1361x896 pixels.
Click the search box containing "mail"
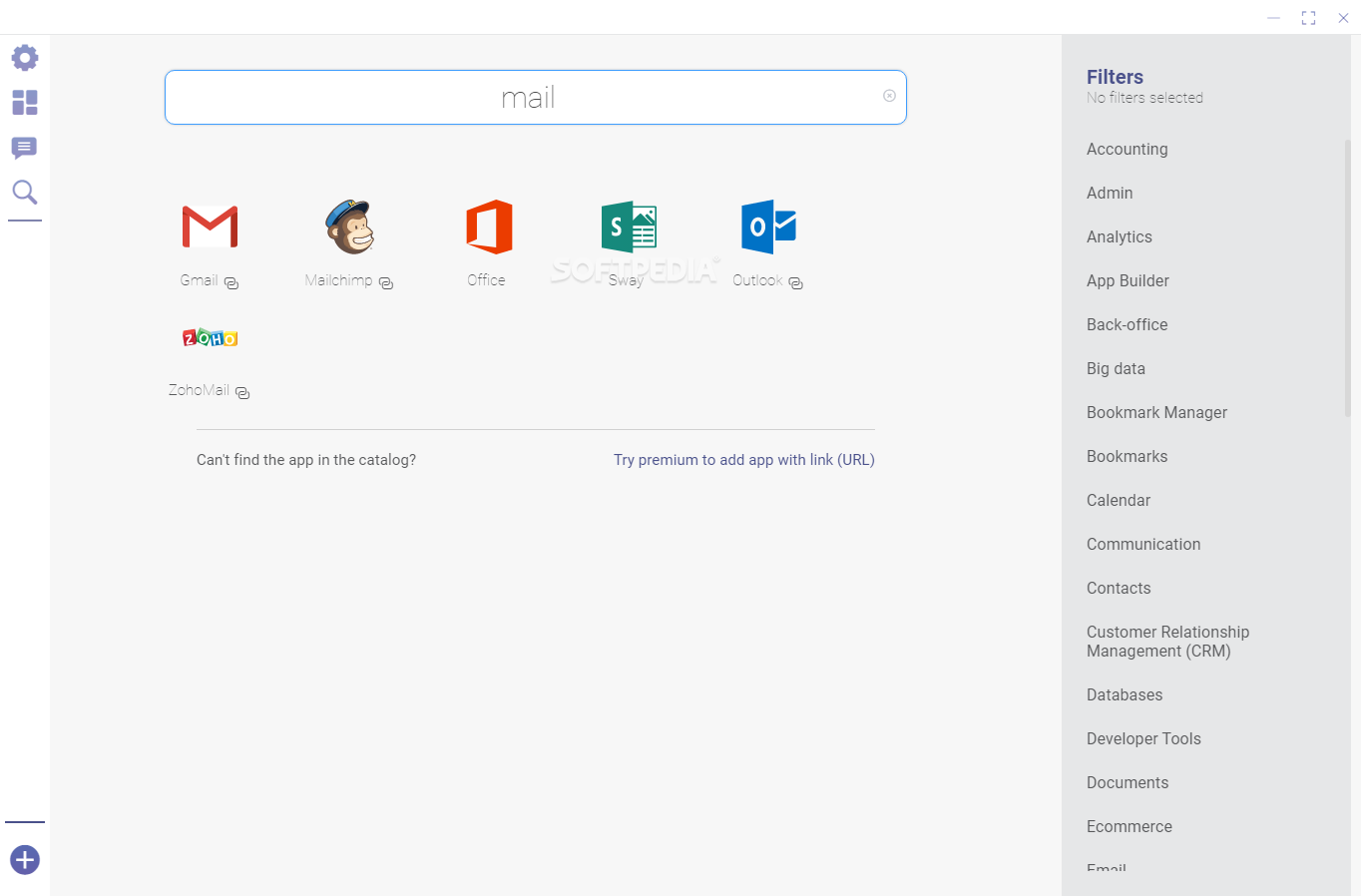(536, 97)
